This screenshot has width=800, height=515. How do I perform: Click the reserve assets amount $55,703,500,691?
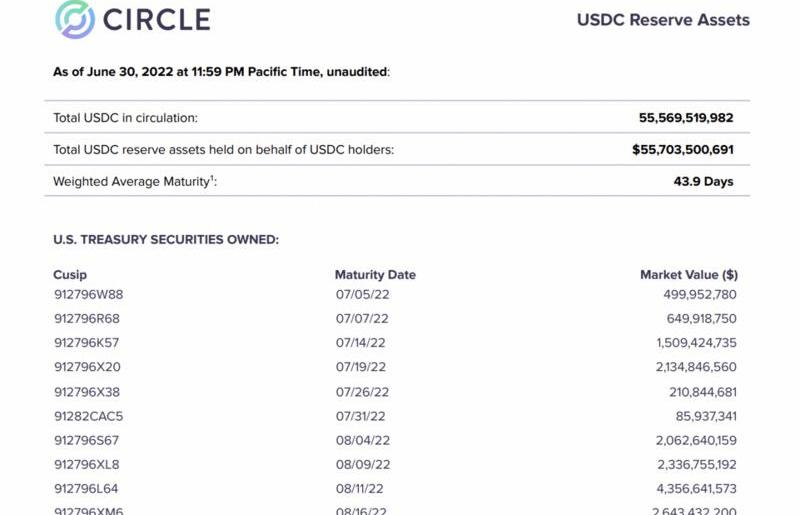(x=683, y=150)
